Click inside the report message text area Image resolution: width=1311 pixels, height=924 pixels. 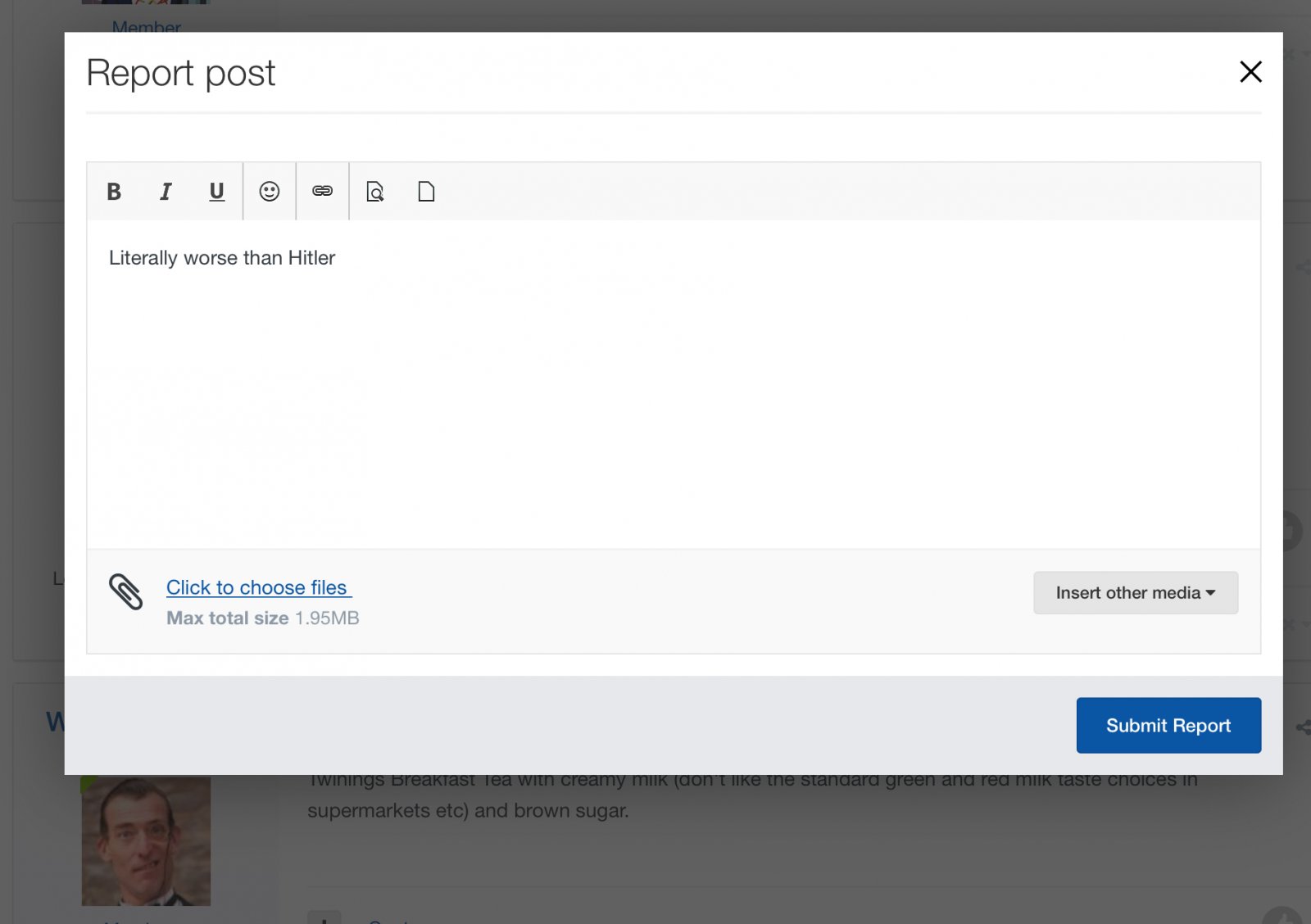pos(674,383)
